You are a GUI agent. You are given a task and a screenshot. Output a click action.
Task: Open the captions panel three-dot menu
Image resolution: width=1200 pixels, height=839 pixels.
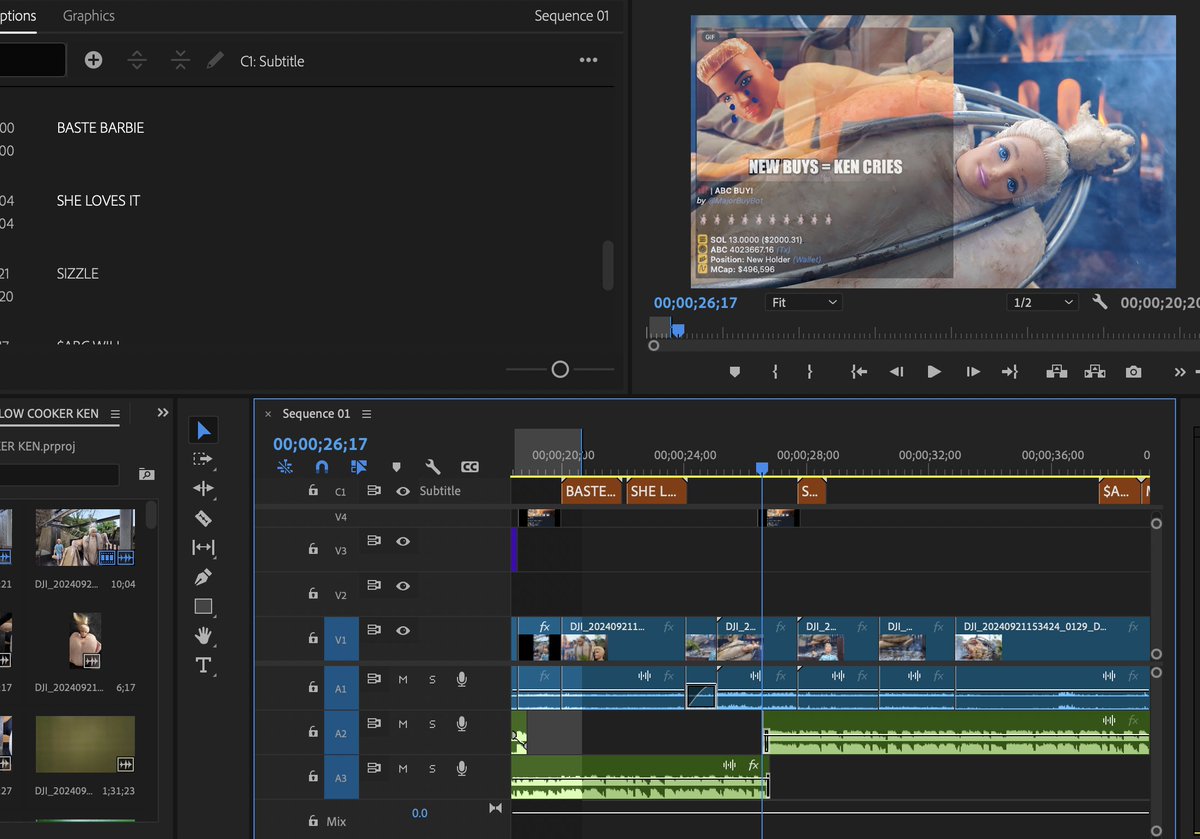[589, 60]
